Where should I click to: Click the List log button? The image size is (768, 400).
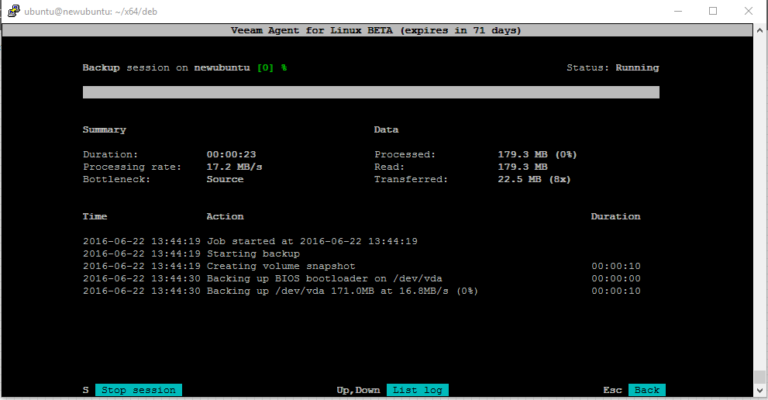tap(417, 390)
